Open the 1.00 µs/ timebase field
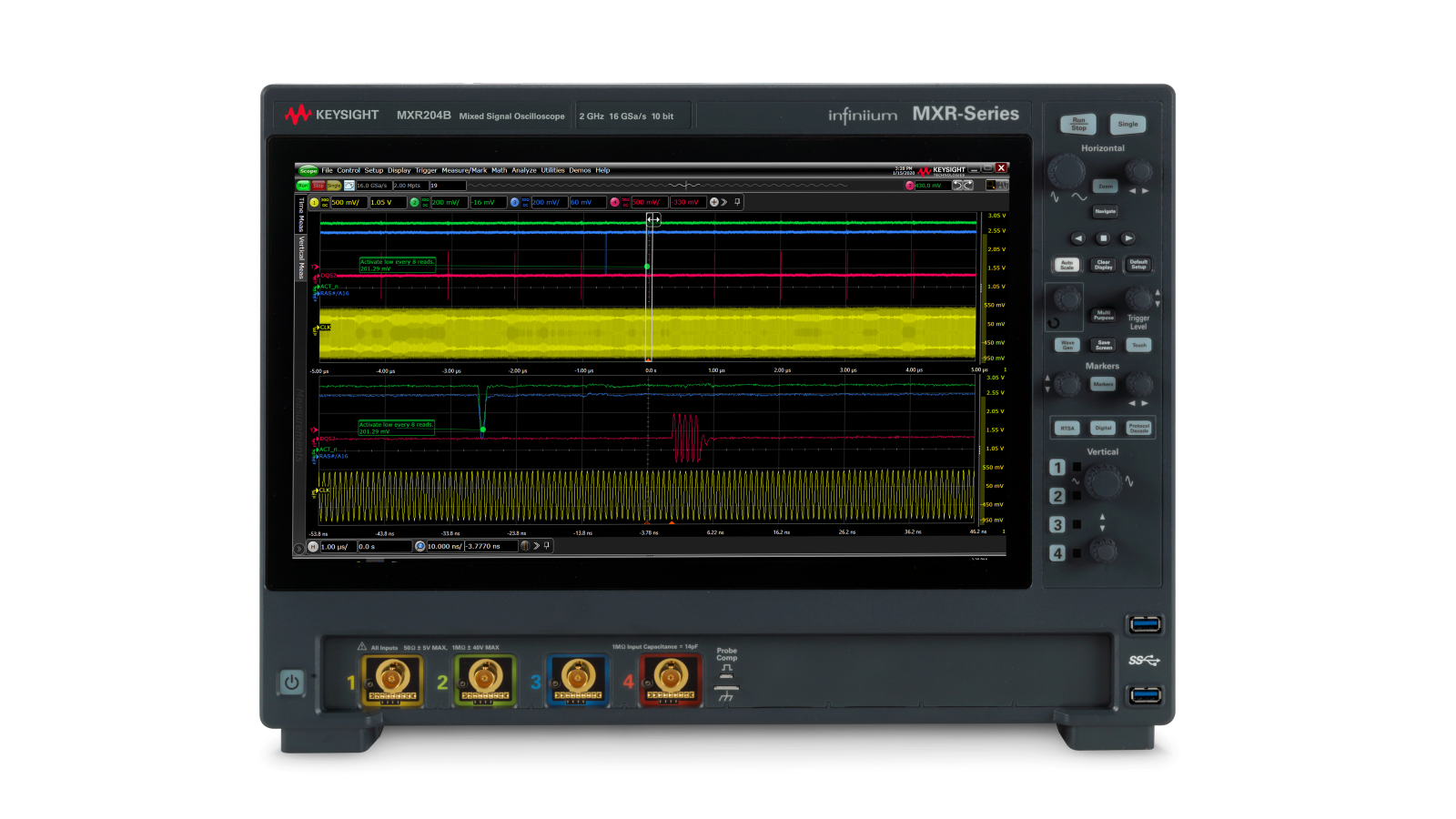 [x=339, y=547]
